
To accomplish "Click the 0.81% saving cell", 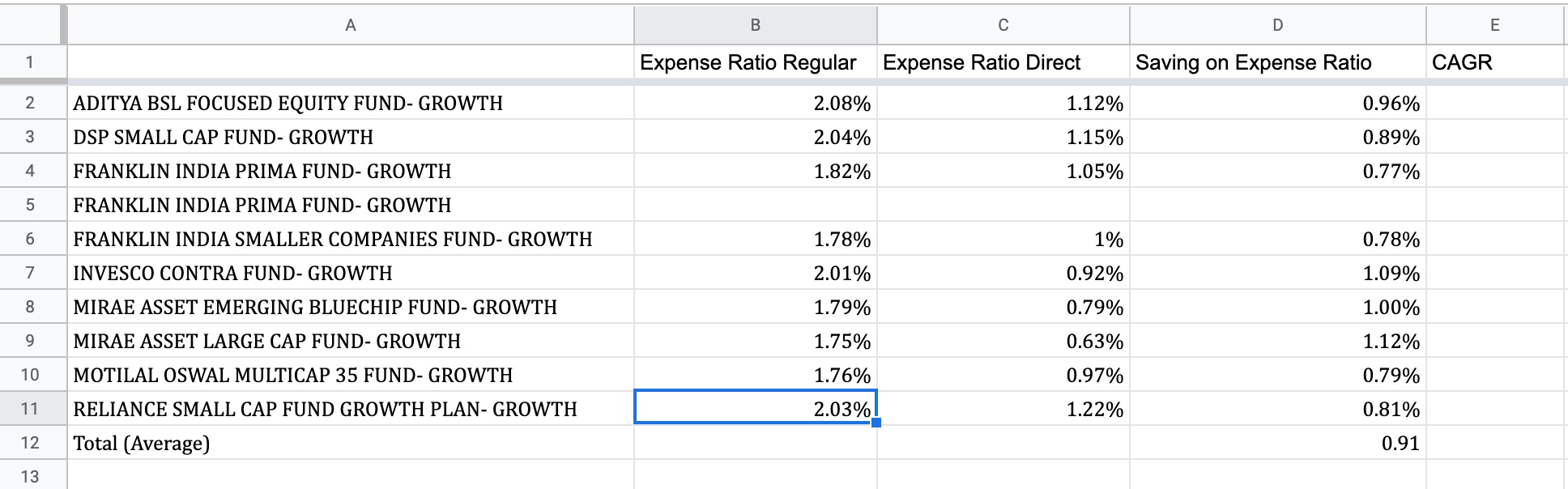I will (x=1277, y=409).
